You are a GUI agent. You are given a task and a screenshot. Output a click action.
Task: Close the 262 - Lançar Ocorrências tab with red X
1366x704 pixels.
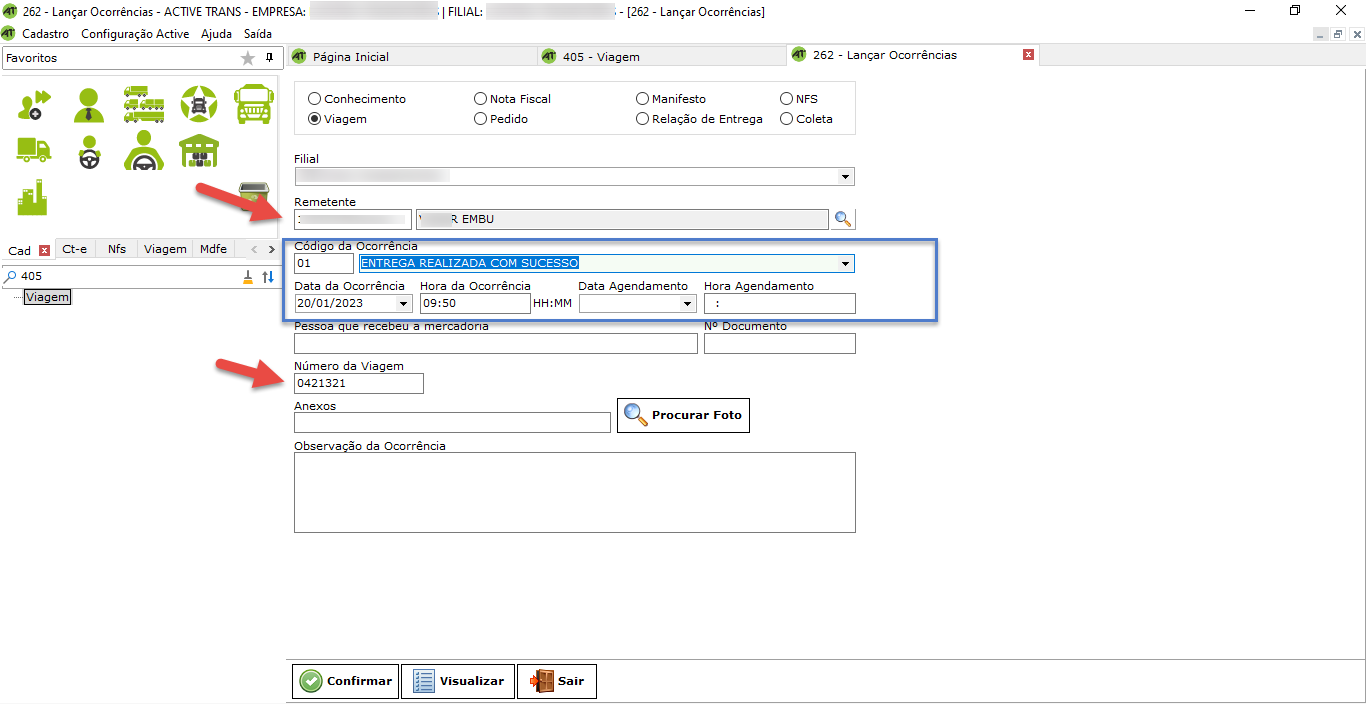(x=1028, y=55)
